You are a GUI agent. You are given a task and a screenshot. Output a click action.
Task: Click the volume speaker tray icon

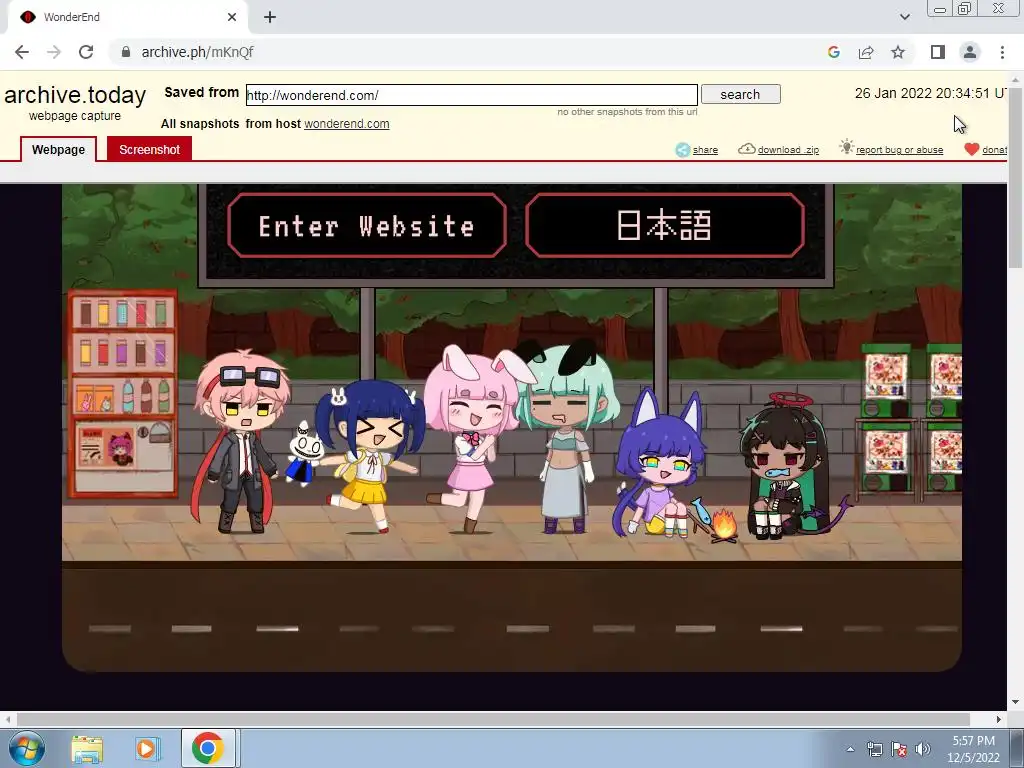click(x=923, y=749)
